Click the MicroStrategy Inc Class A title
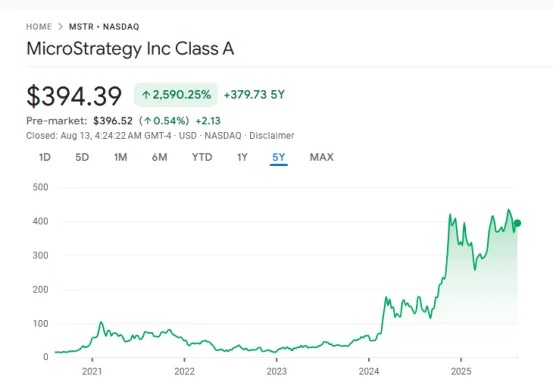 [130, 49]
